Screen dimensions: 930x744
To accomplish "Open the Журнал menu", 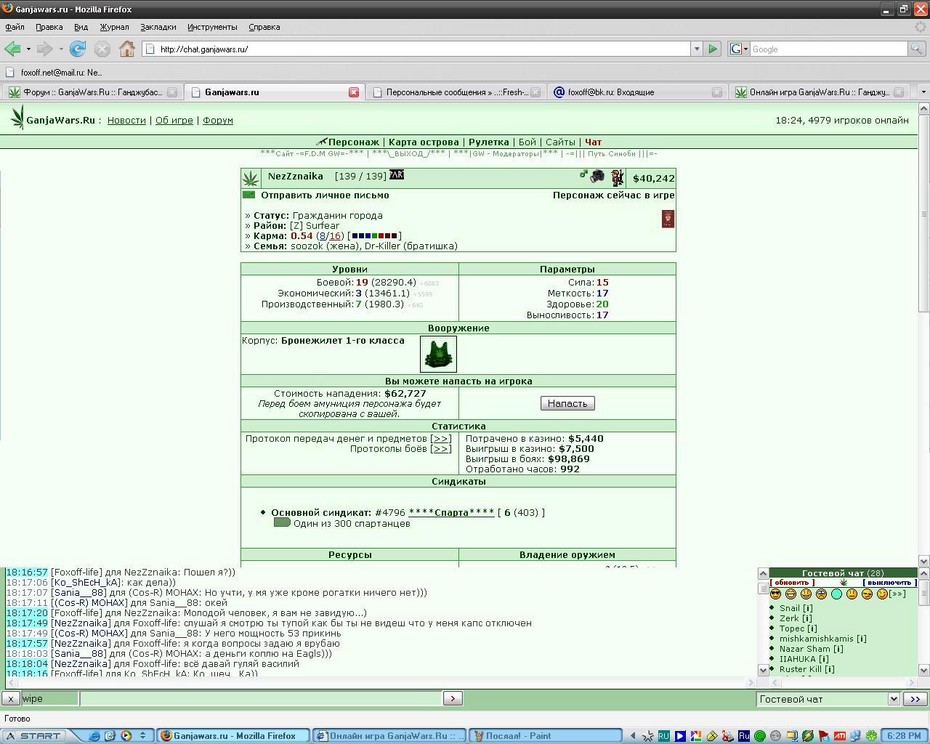I will [114, 27].
